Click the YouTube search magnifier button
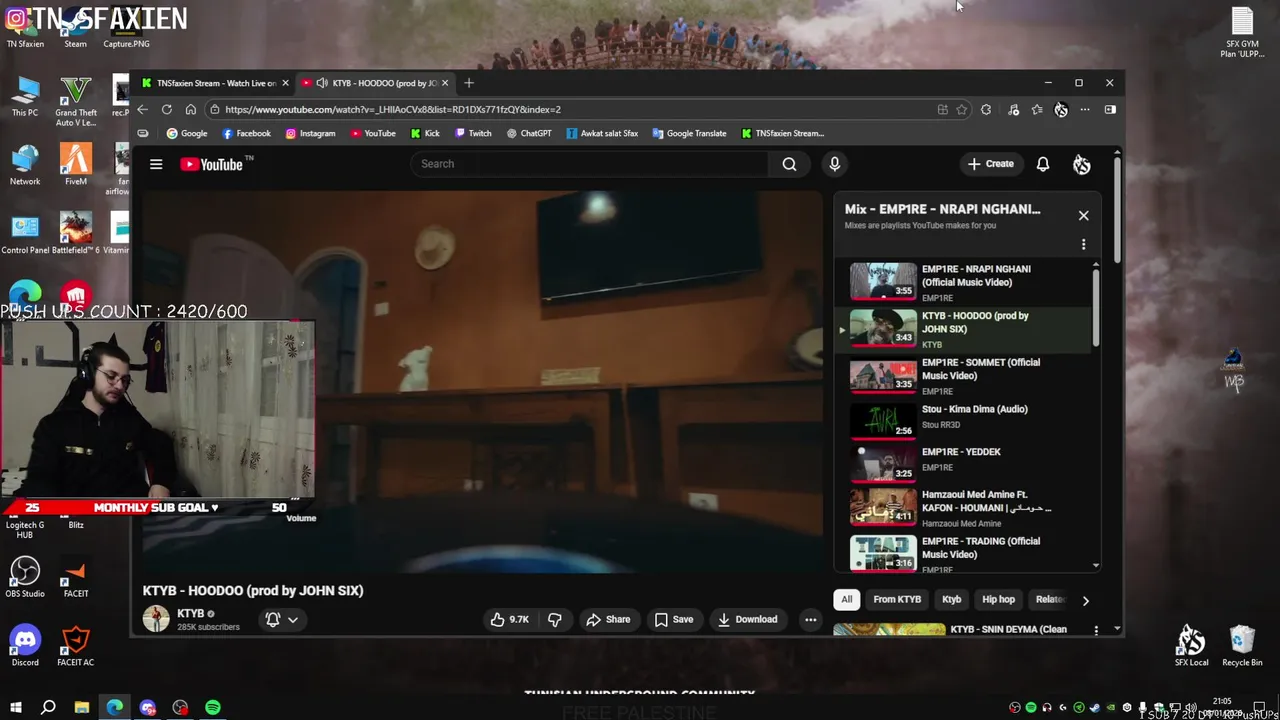Screen dimensions: 1280x720 tap(789, 164)
